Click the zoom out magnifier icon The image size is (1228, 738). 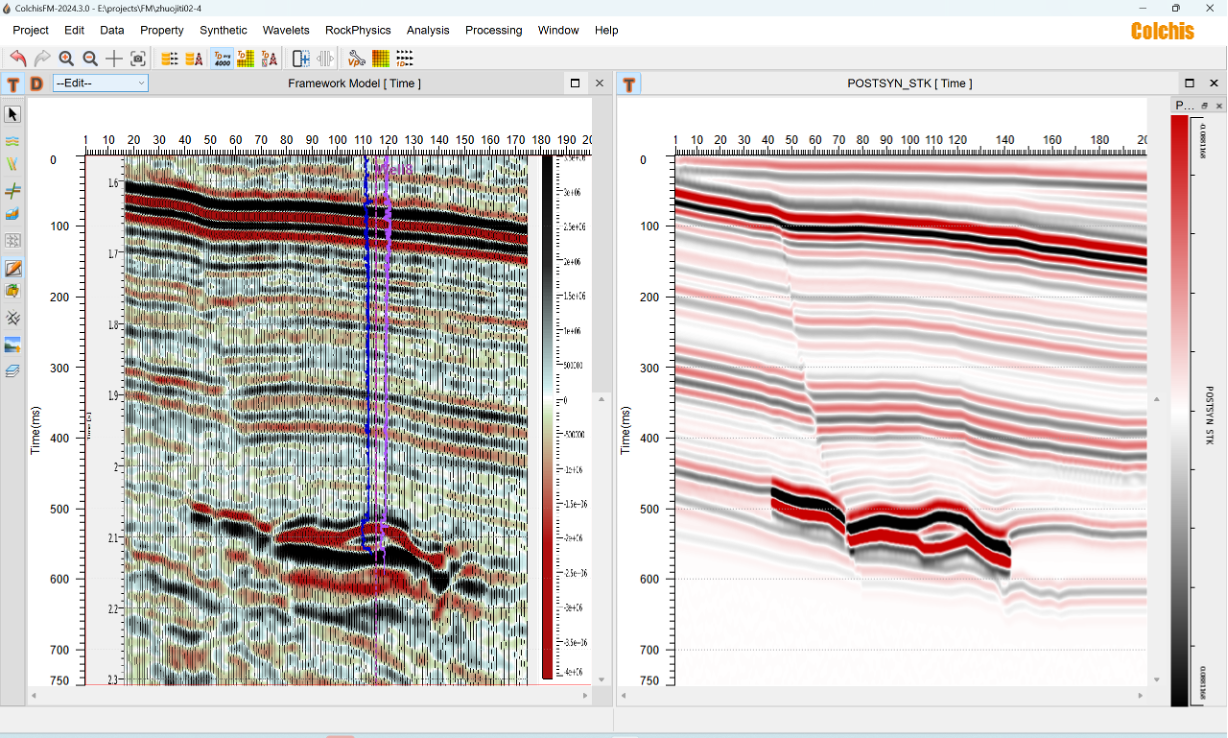point(90,59)
